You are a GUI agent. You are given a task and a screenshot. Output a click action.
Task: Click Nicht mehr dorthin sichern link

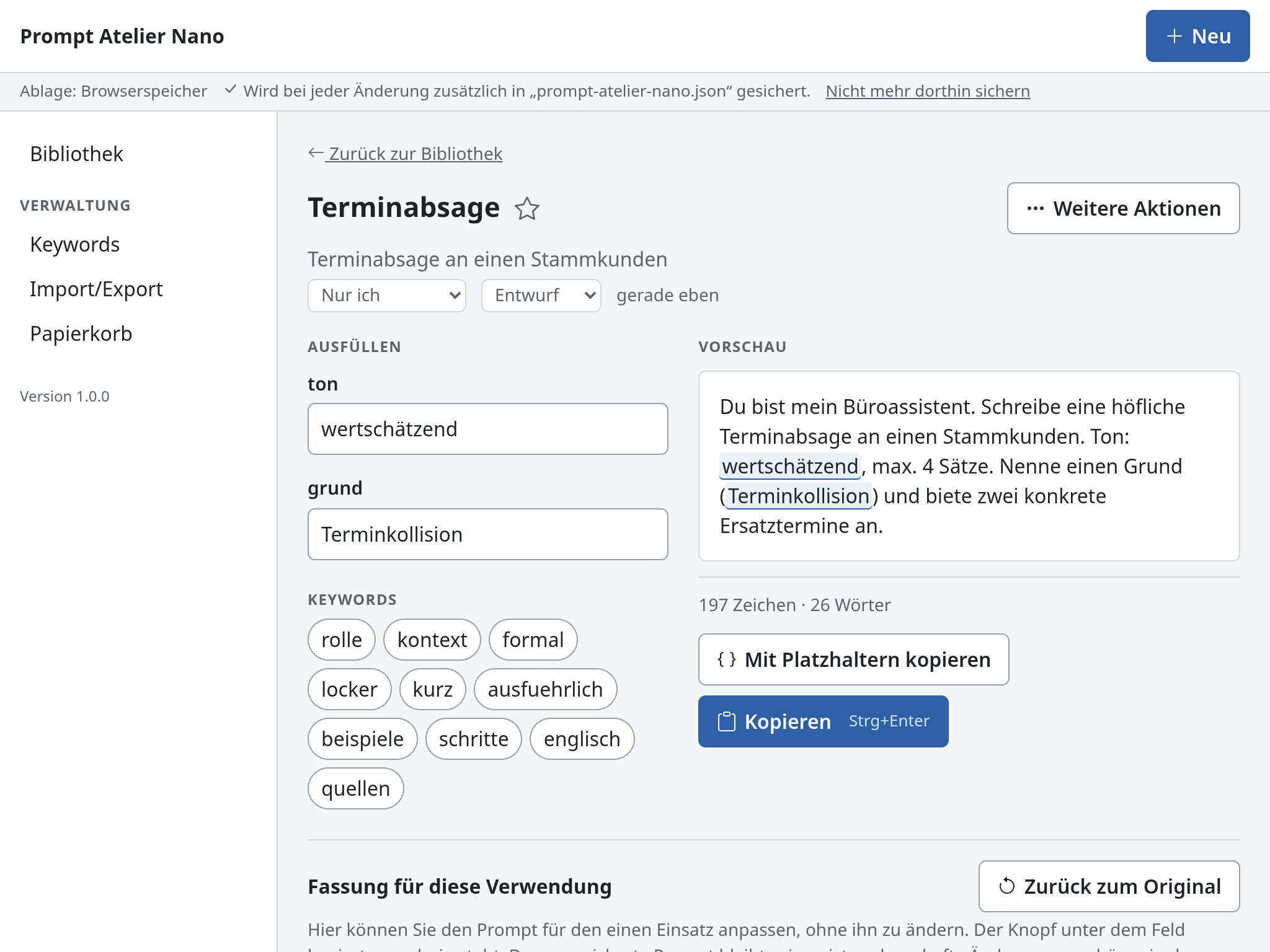(x=928, y=91)
